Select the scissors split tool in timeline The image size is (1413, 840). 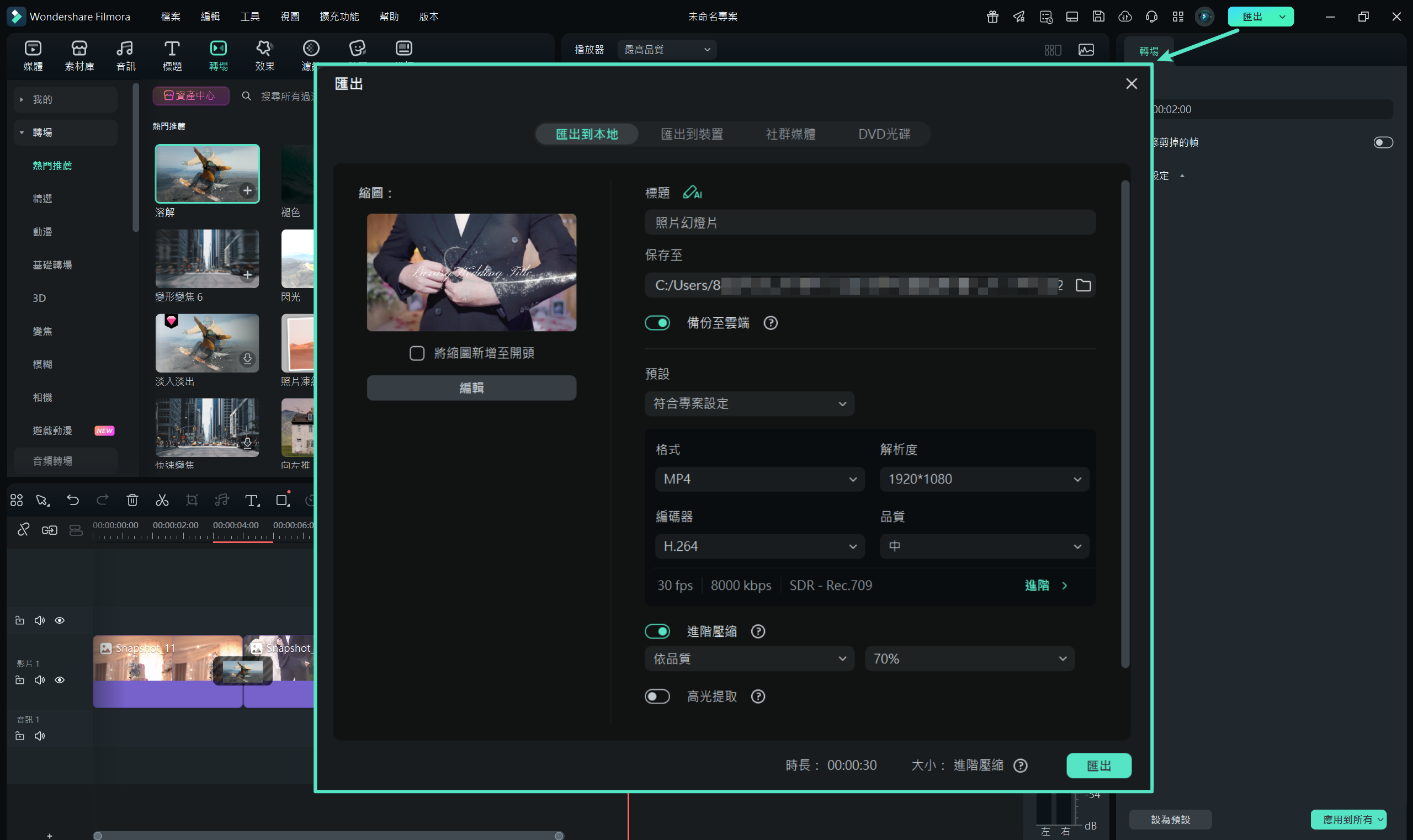pos(162,500)
